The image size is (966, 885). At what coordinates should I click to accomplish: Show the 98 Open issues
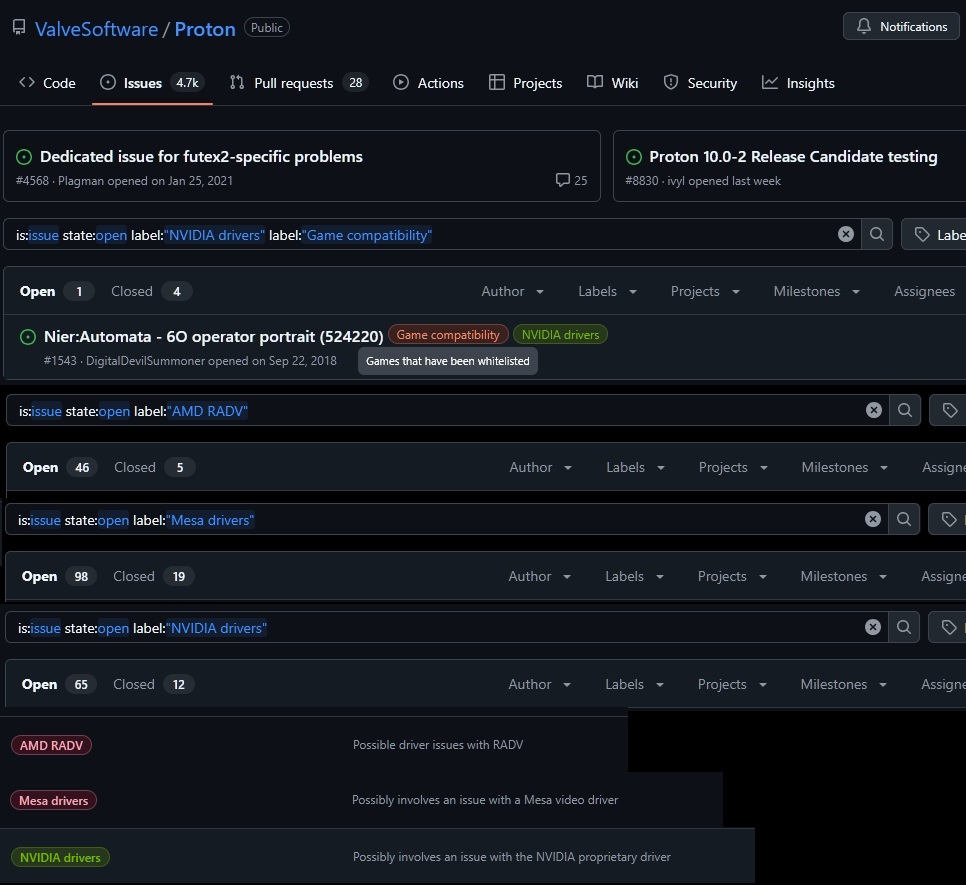(59, 576)
